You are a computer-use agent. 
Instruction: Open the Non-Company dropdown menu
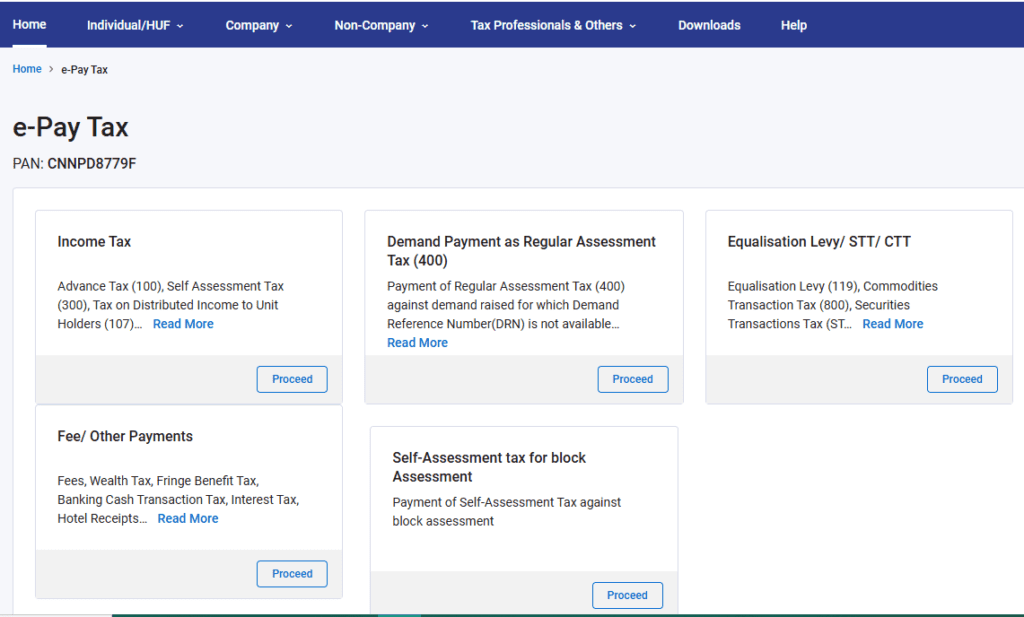pyautogui.click(x=381, y=26)
